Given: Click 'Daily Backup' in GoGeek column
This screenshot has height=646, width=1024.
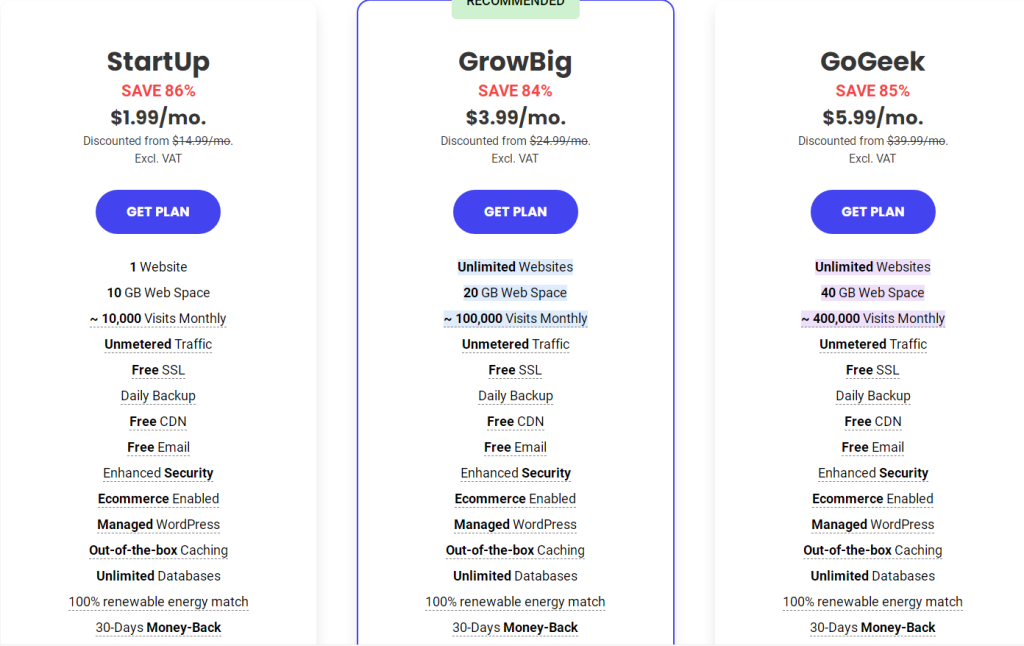Looking at the screenshot, I should [x=872, y=396].
